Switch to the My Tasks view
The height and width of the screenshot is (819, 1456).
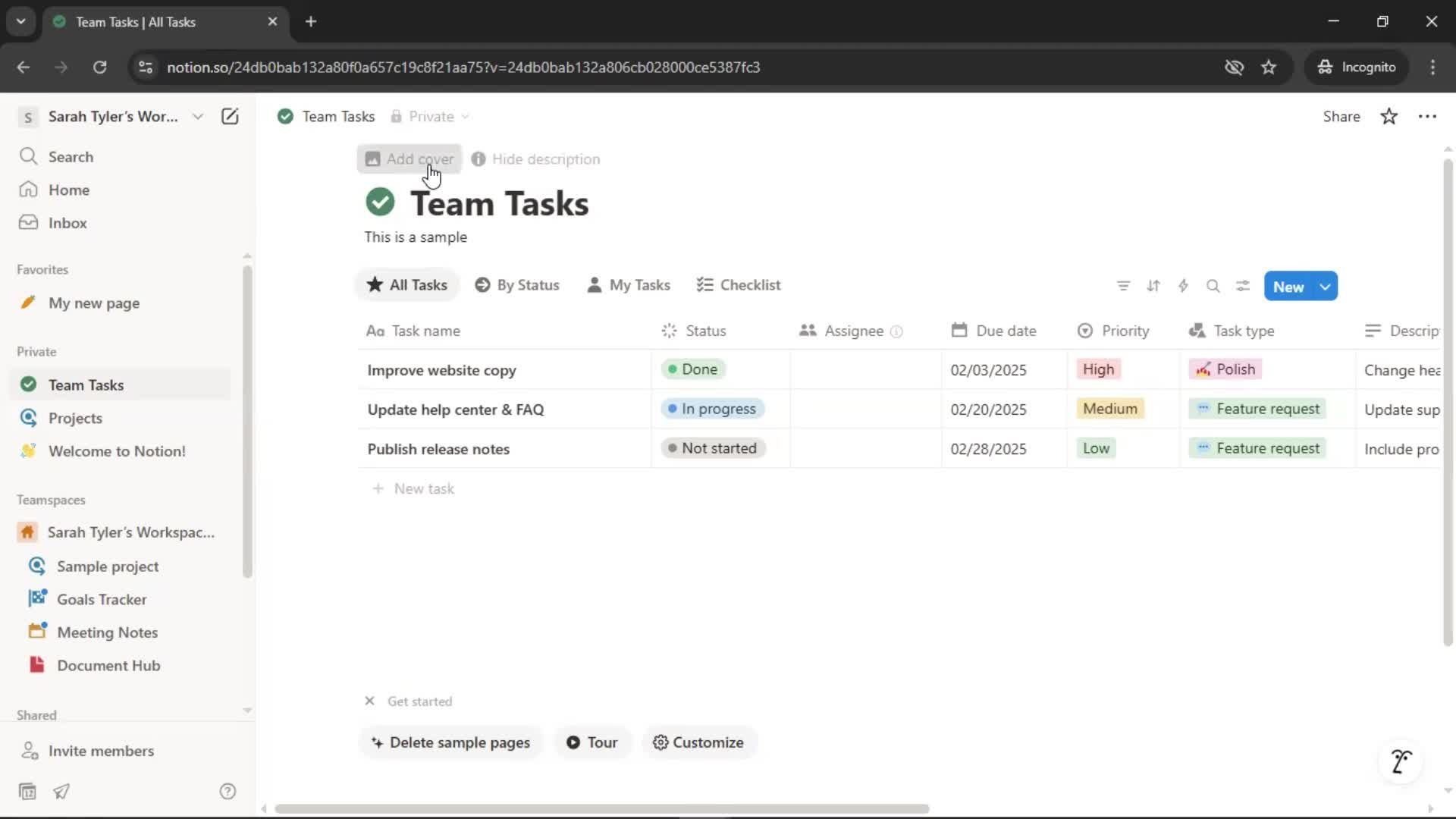coord(629,285)
